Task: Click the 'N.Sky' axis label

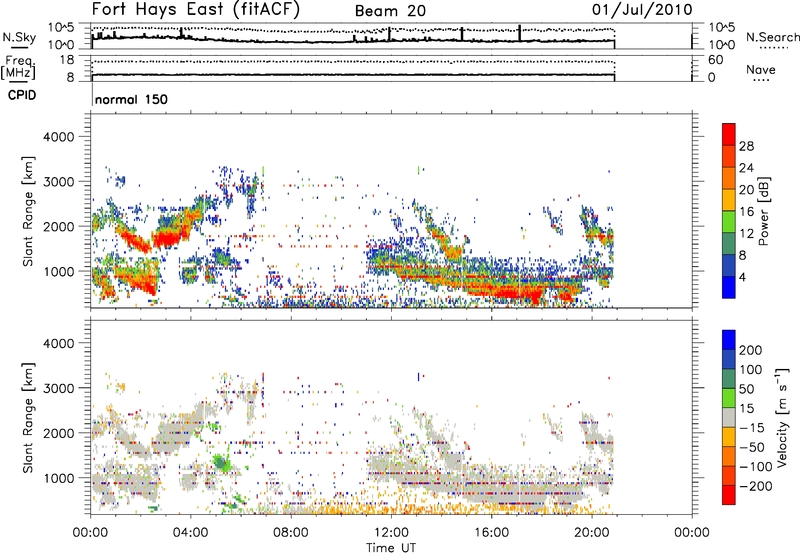Action: [x=19, y=37]
